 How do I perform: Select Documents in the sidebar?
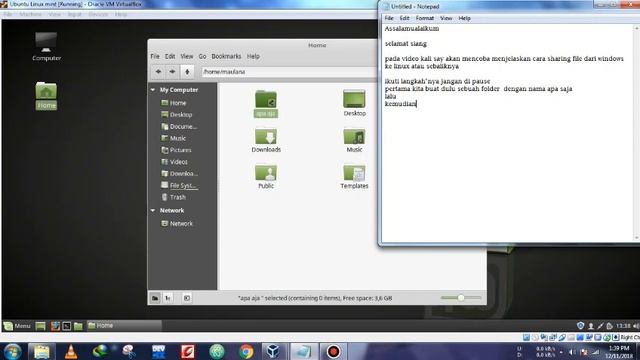tap(182, 127)
